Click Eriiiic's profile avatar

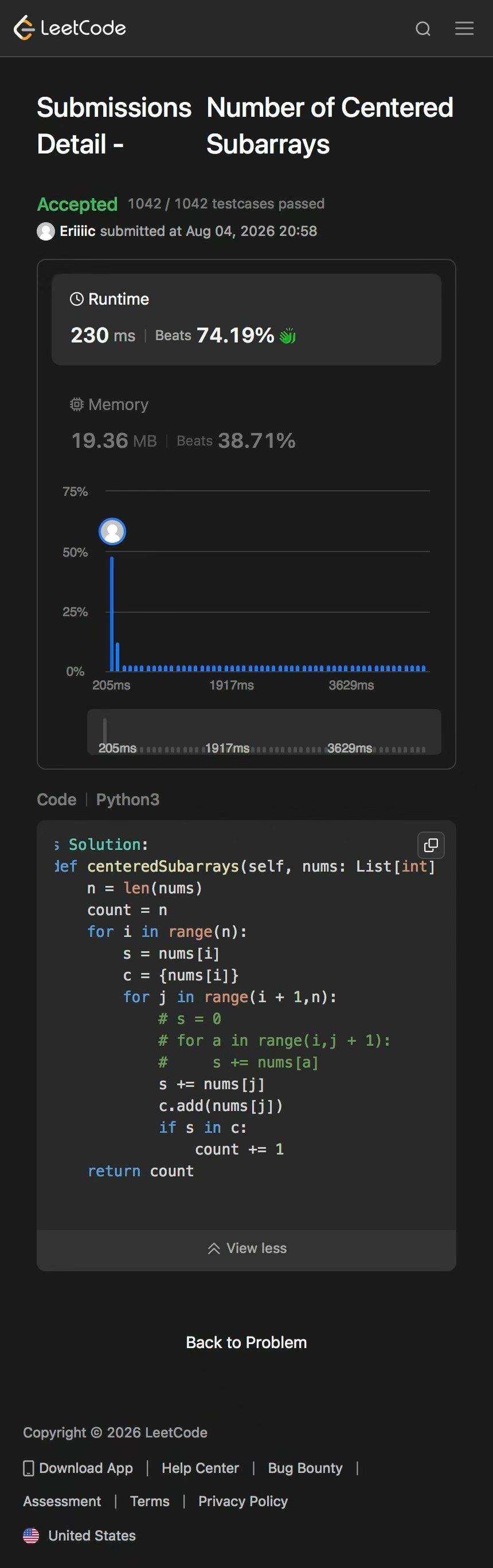point(46,231)
